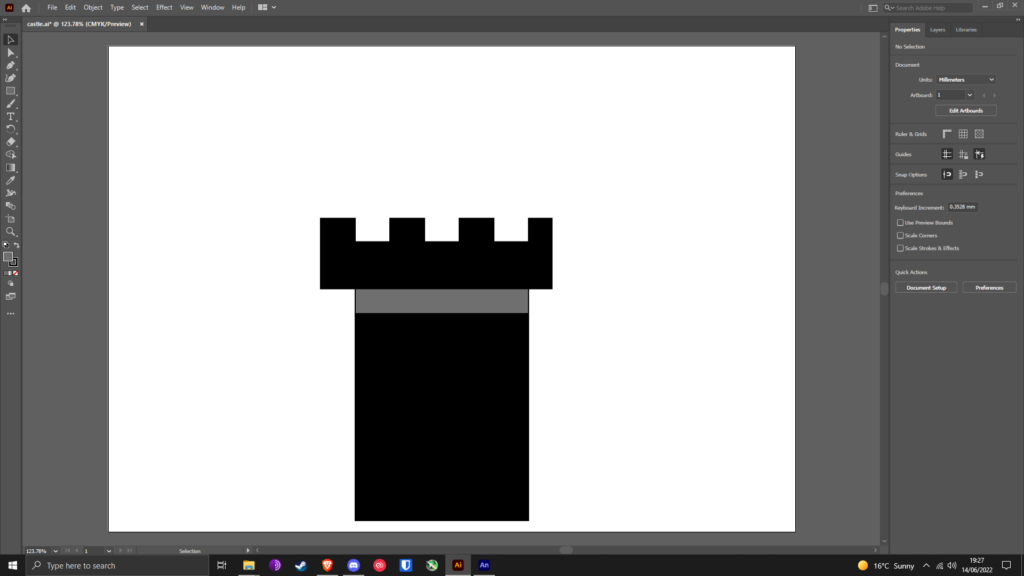This screenshot has height=576, width=1024.
Task: Toggle show guides button
Action: tap(947, 154)
